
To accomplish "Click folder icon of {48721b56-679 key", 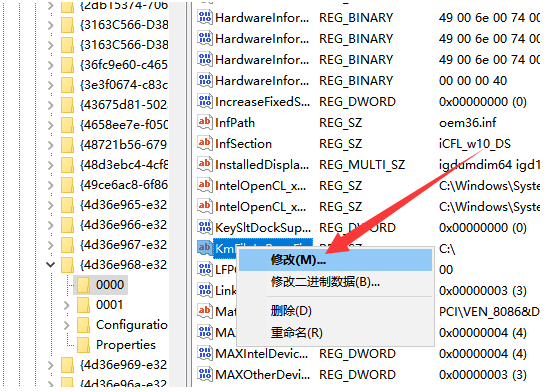I will [67, 145].
